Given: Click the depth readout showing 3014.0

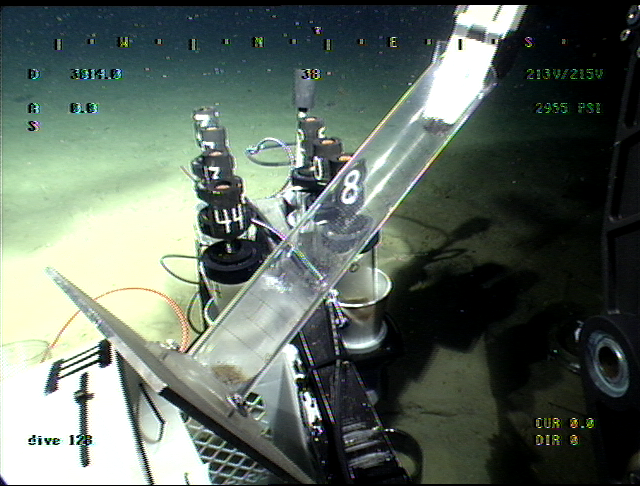Looking at the screenshot, I should click(96, 74).
